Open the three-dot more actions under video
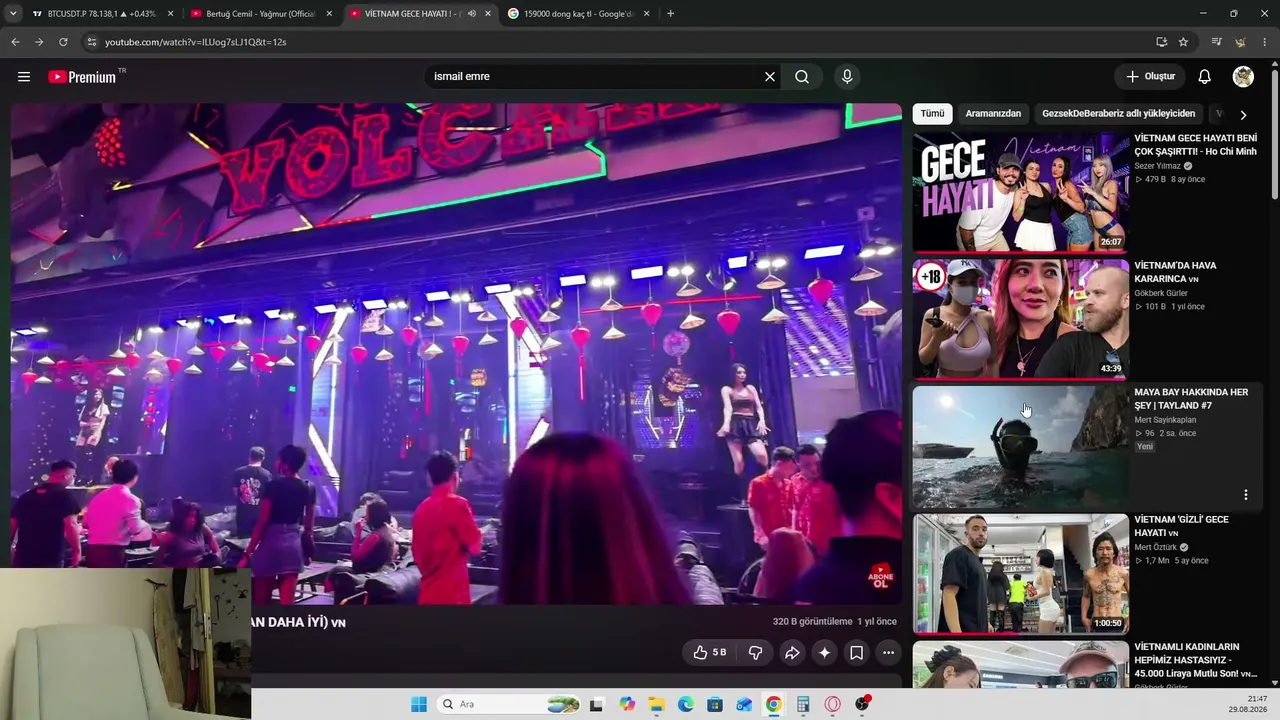The height and width of the screenshot is (720, 1280). point(888,653)
